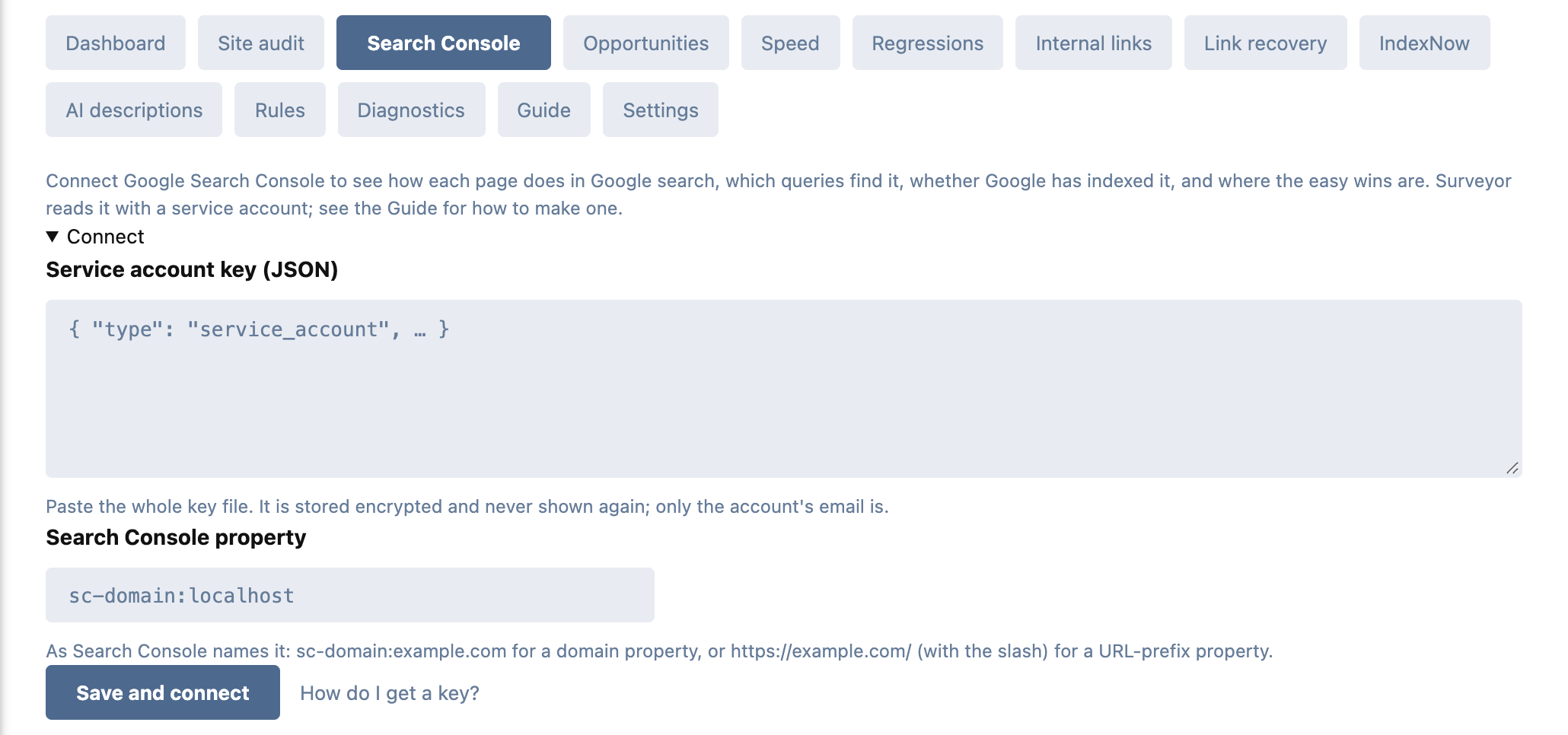
Task: Show the Diagnostics tab
Action: click(x=412, y=110)
